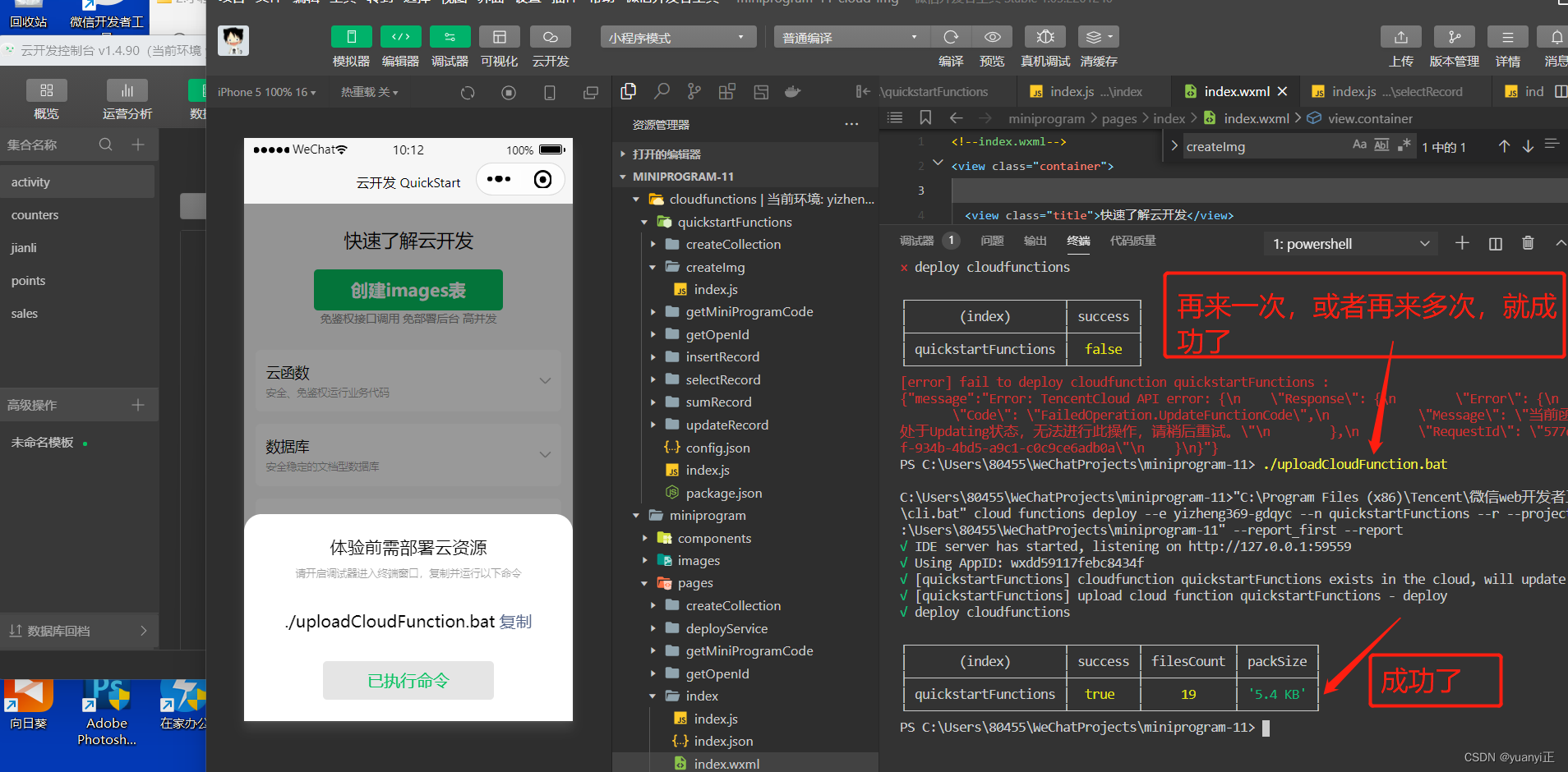This screenshot has height=772, width=1568.
Task: Open the cloud development (云开发) console
Action: pyautogui.click(x=550, y=37)
